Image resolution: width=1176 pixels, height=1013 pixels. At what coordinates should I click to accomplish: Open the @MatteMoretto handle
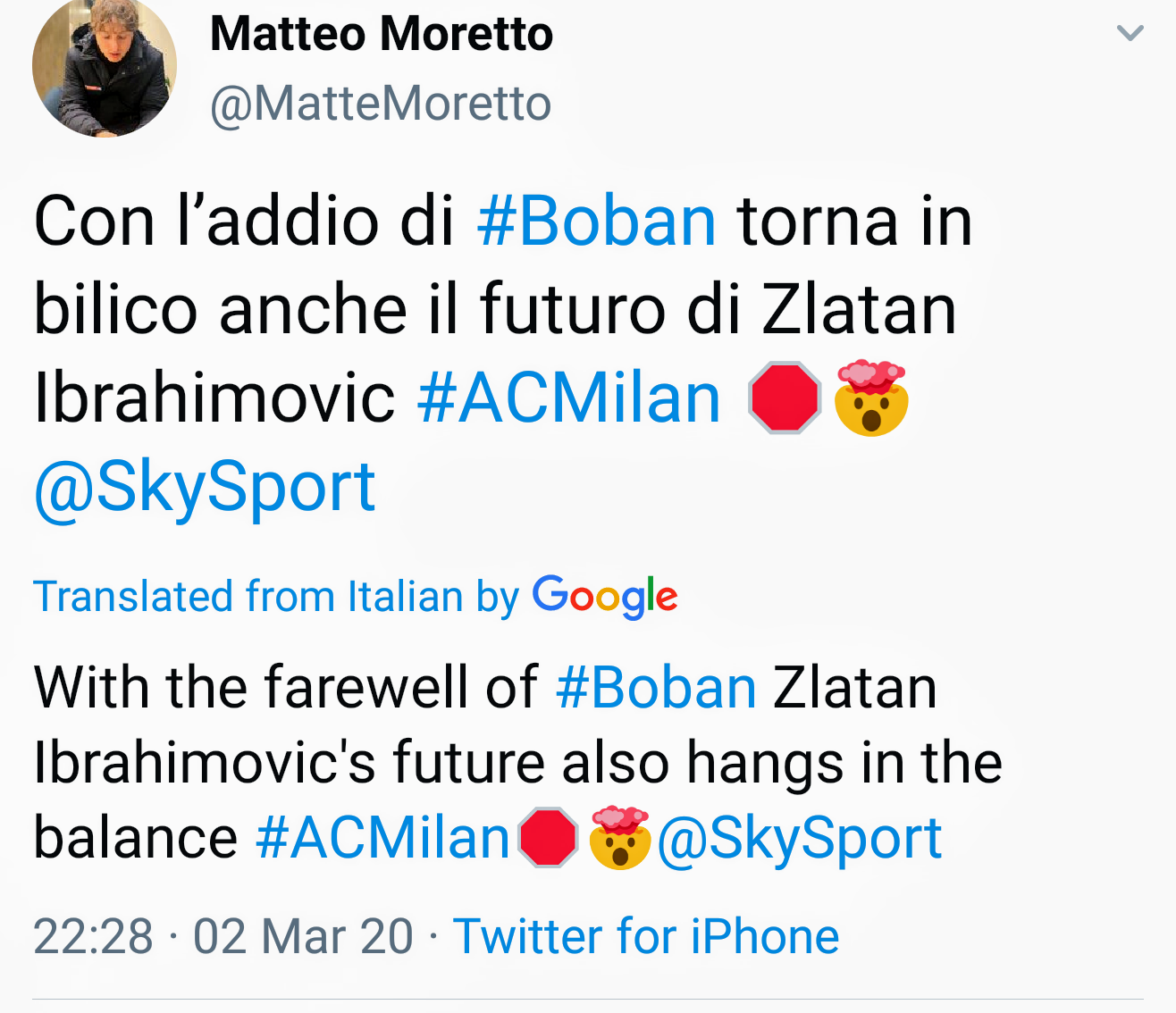(381, 104)
